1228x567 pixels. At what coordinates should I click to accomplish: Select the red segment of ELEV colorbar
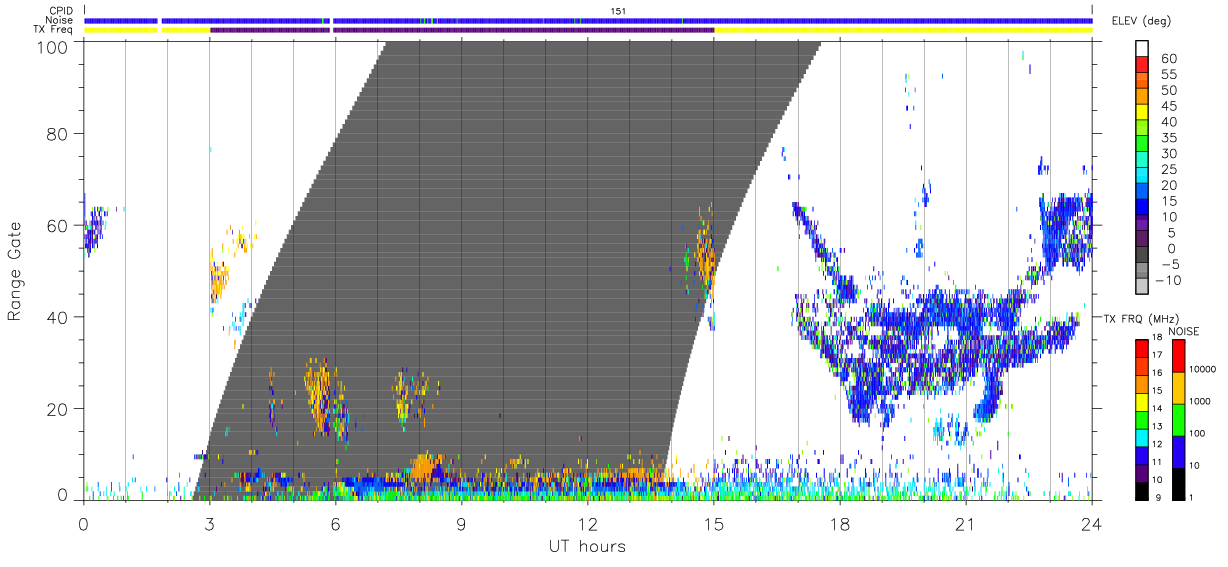pyautogui.click(x=1143, y=65)
